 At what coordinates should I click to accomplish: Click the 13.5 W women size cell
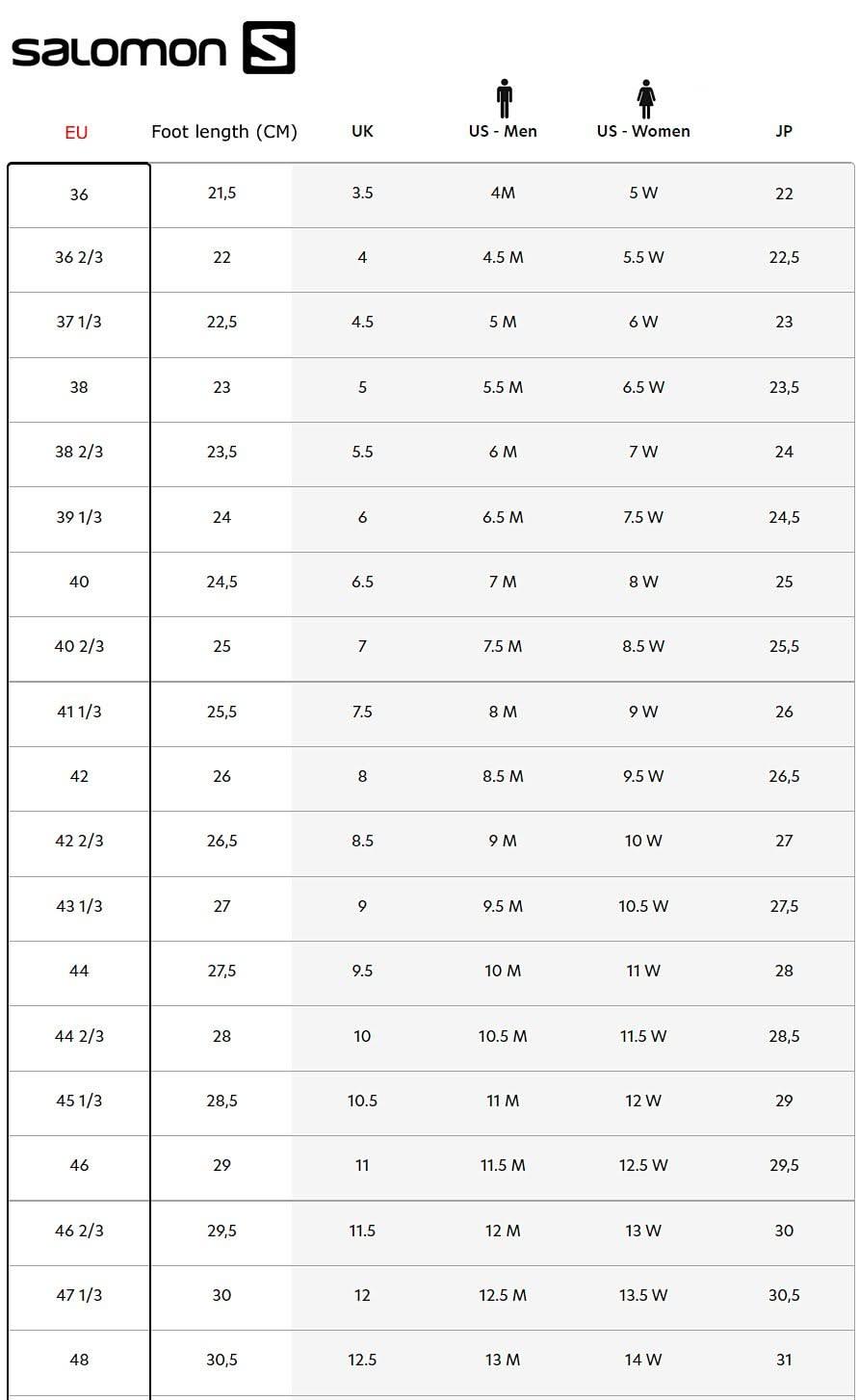[x=643, y=1295]
